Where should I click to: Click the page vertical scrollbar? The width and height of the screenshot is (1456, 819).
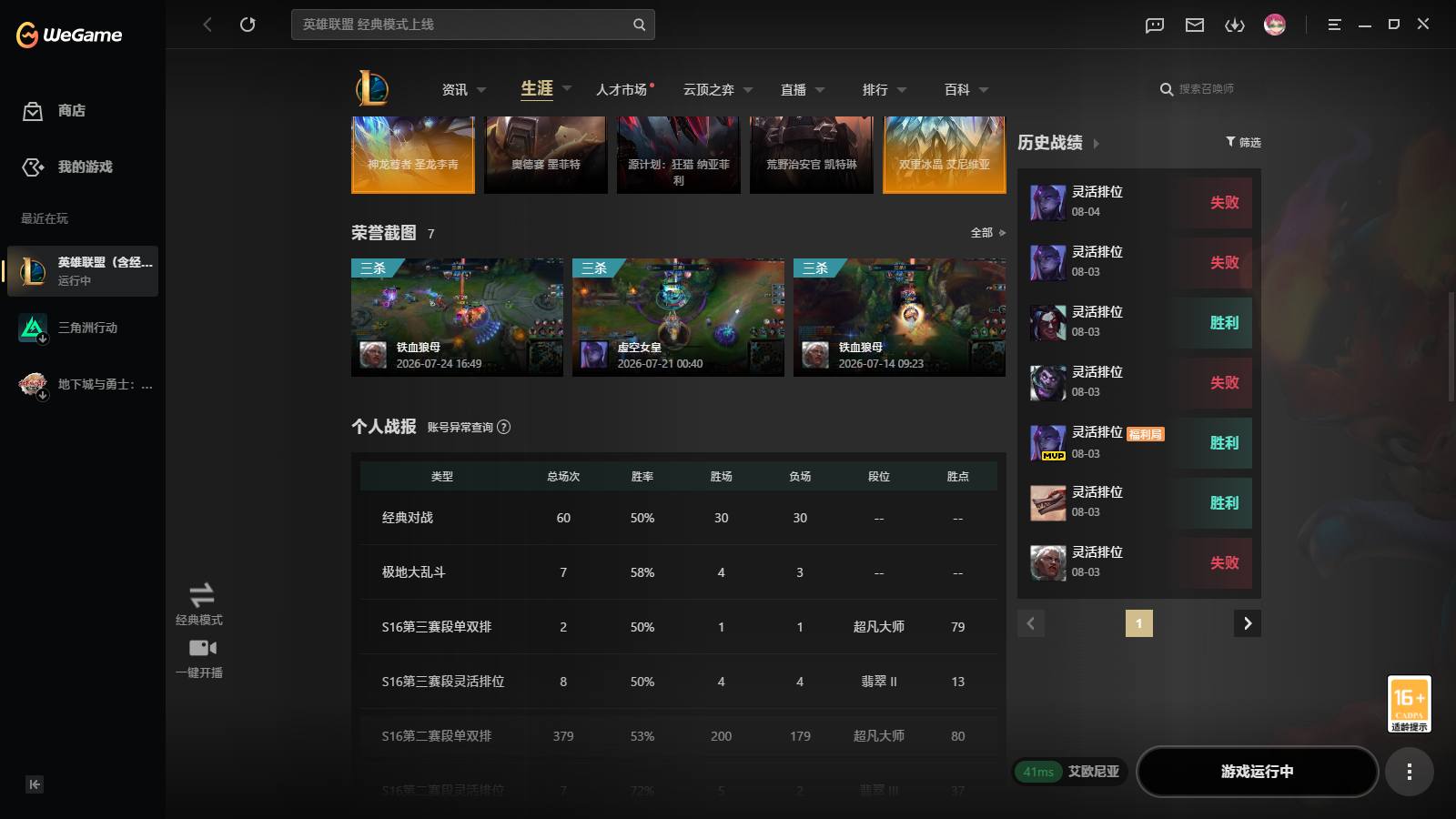click(1451, 346)
